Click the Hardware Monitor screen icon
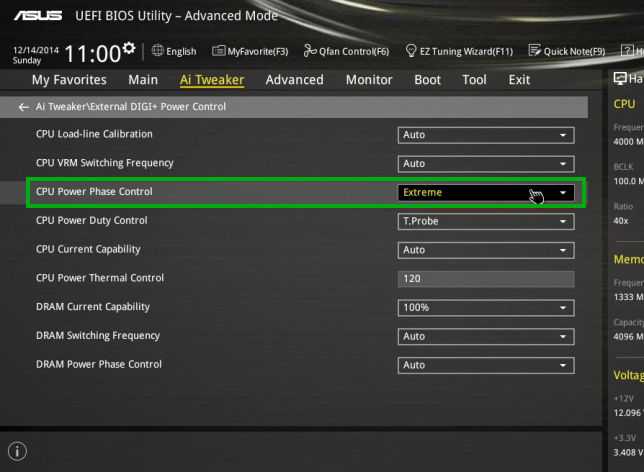Viewport: 644px width, 472px height. tap(620, 78)
